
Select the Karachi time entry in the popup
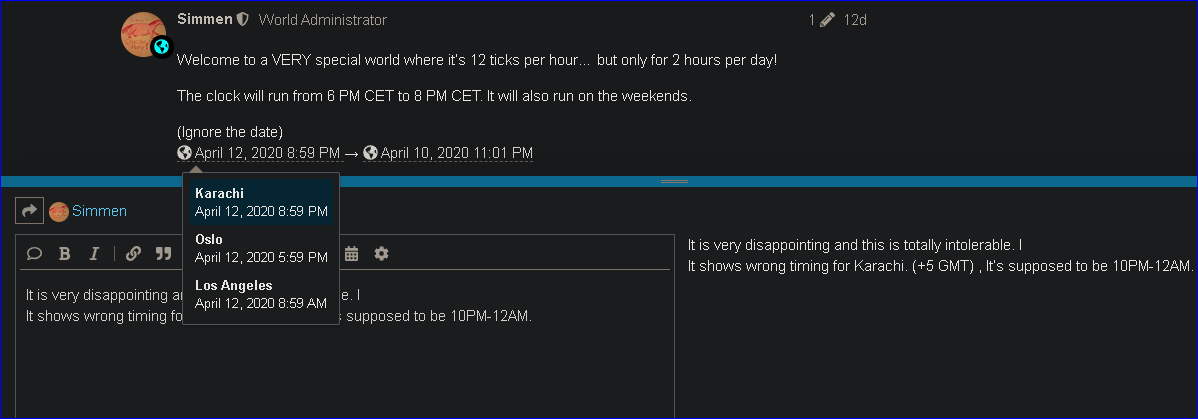pyautogui.click(x=261, y=202)
